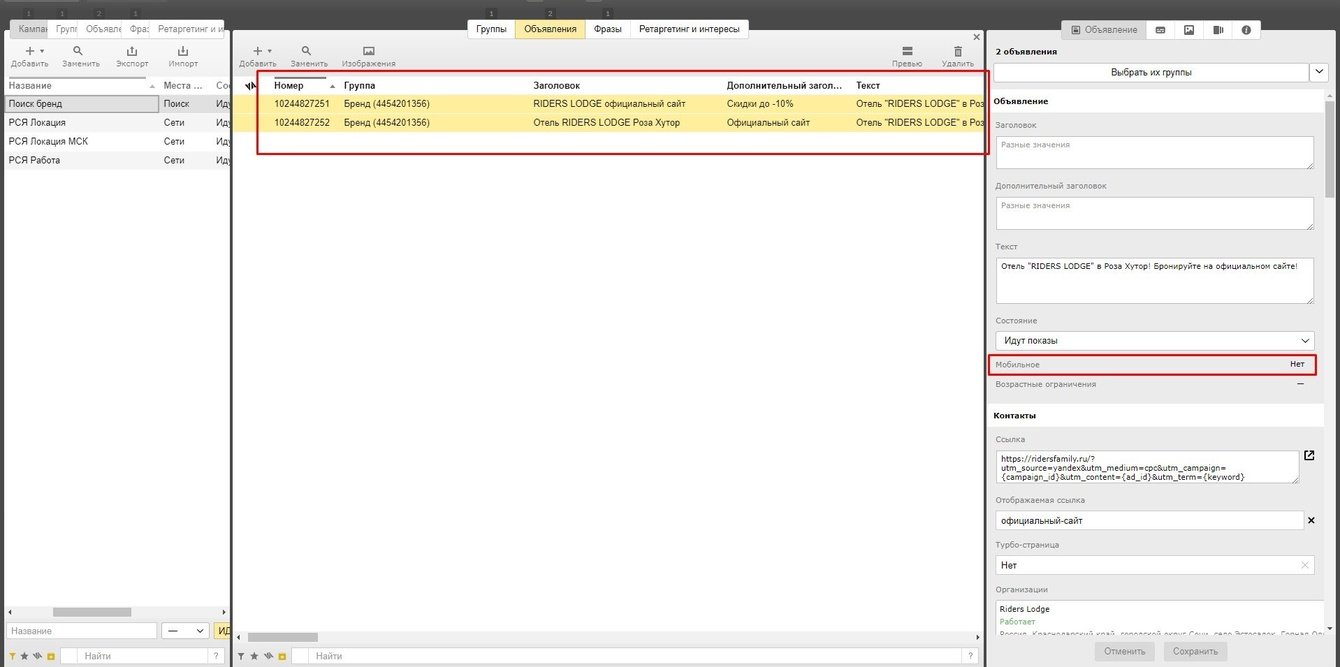1340x667 pixels.
Task: Open the link in browser icon
Action: [1309, 455]
